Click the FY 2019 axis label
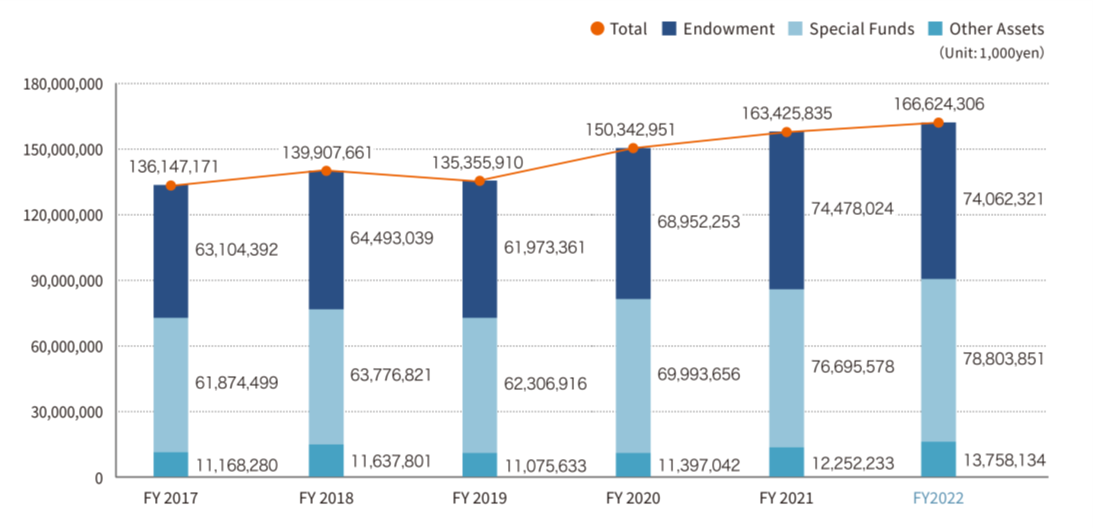The width and height of the screenshot is (1093, 528). click(x=480, y=499)
